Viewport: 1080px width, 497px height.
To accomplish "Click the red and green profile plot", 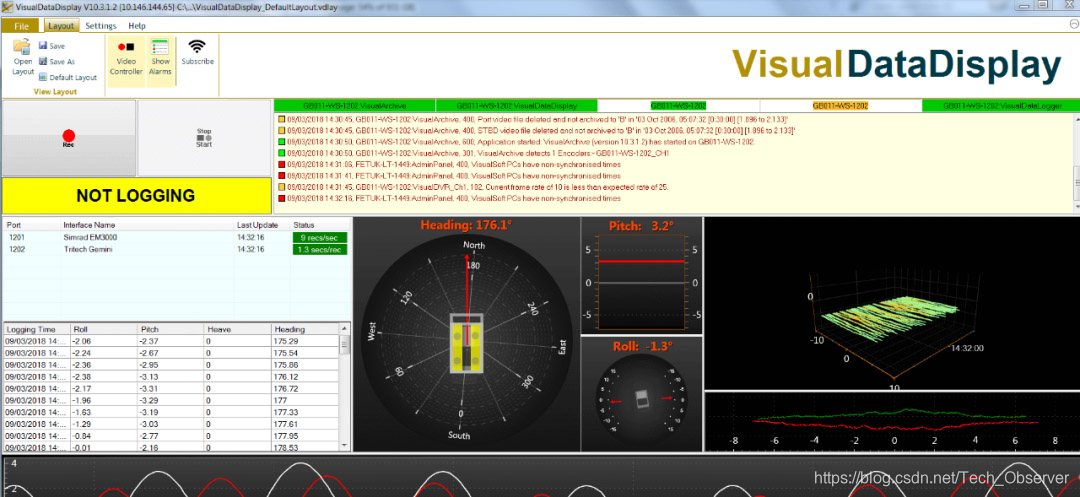I will coord(892,422).
